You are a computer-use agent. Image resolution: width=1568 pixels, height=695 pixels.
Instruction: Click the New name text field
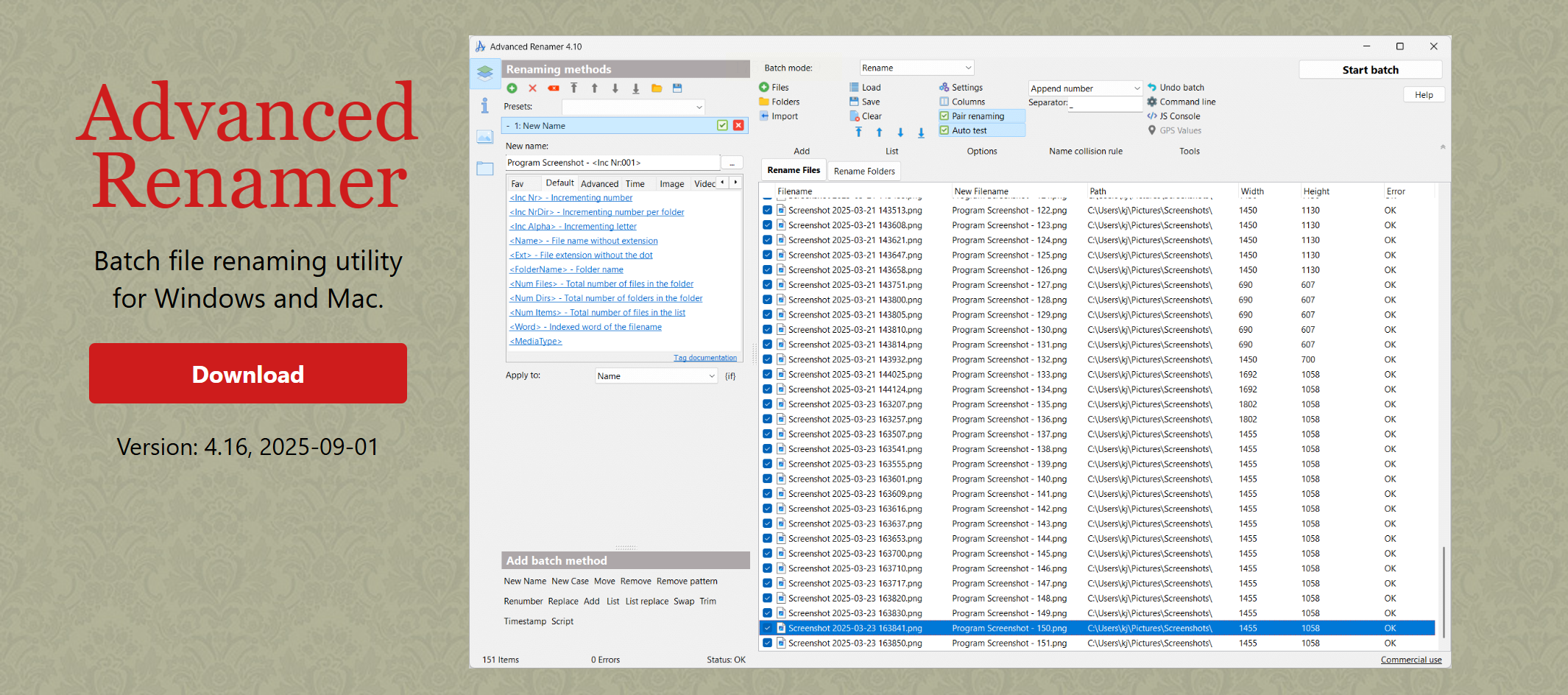tap(612, 163)
